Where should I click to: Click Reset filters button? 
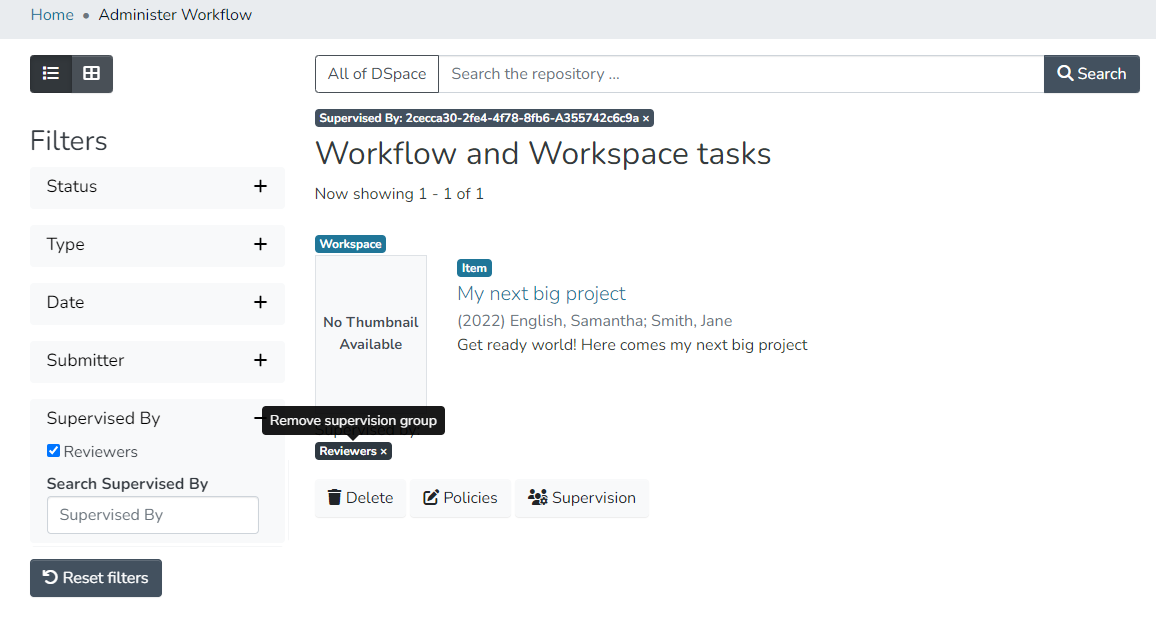tap(96, 578)
